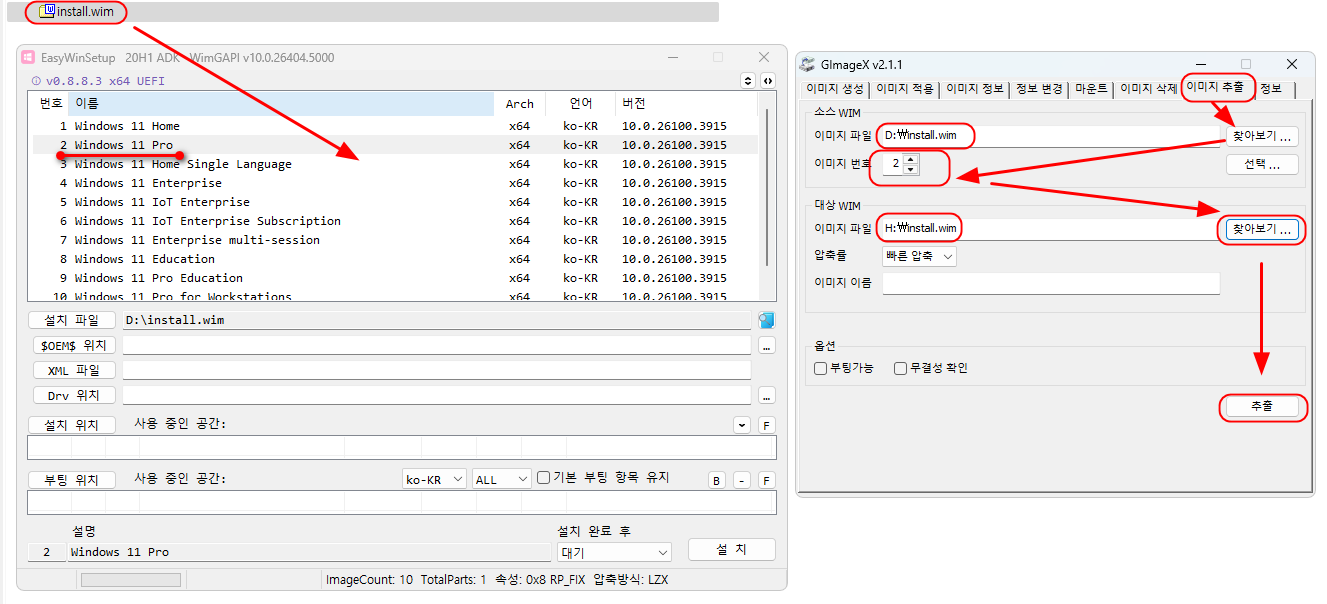Switch to the 이미지 적용 tab
This screenshot has width=1327, height=604.
[x=905, y=89]
